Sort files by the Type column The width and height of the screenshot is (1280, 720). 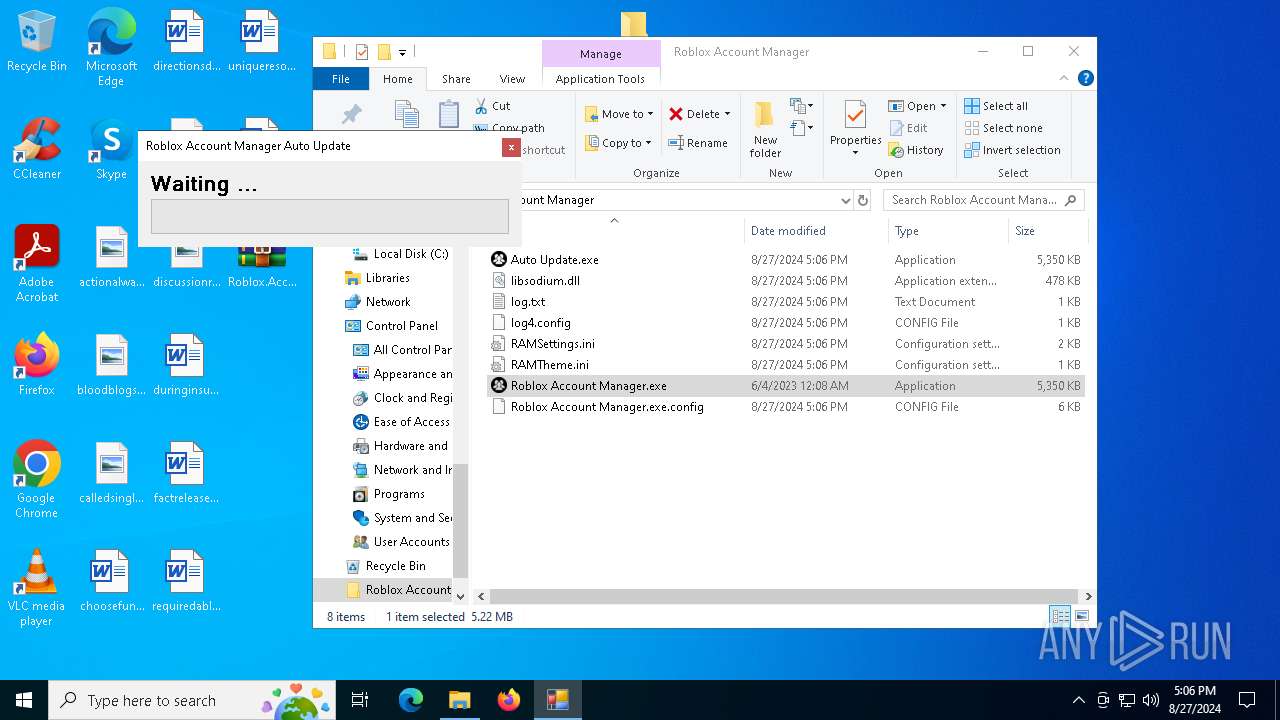[948, 231]
